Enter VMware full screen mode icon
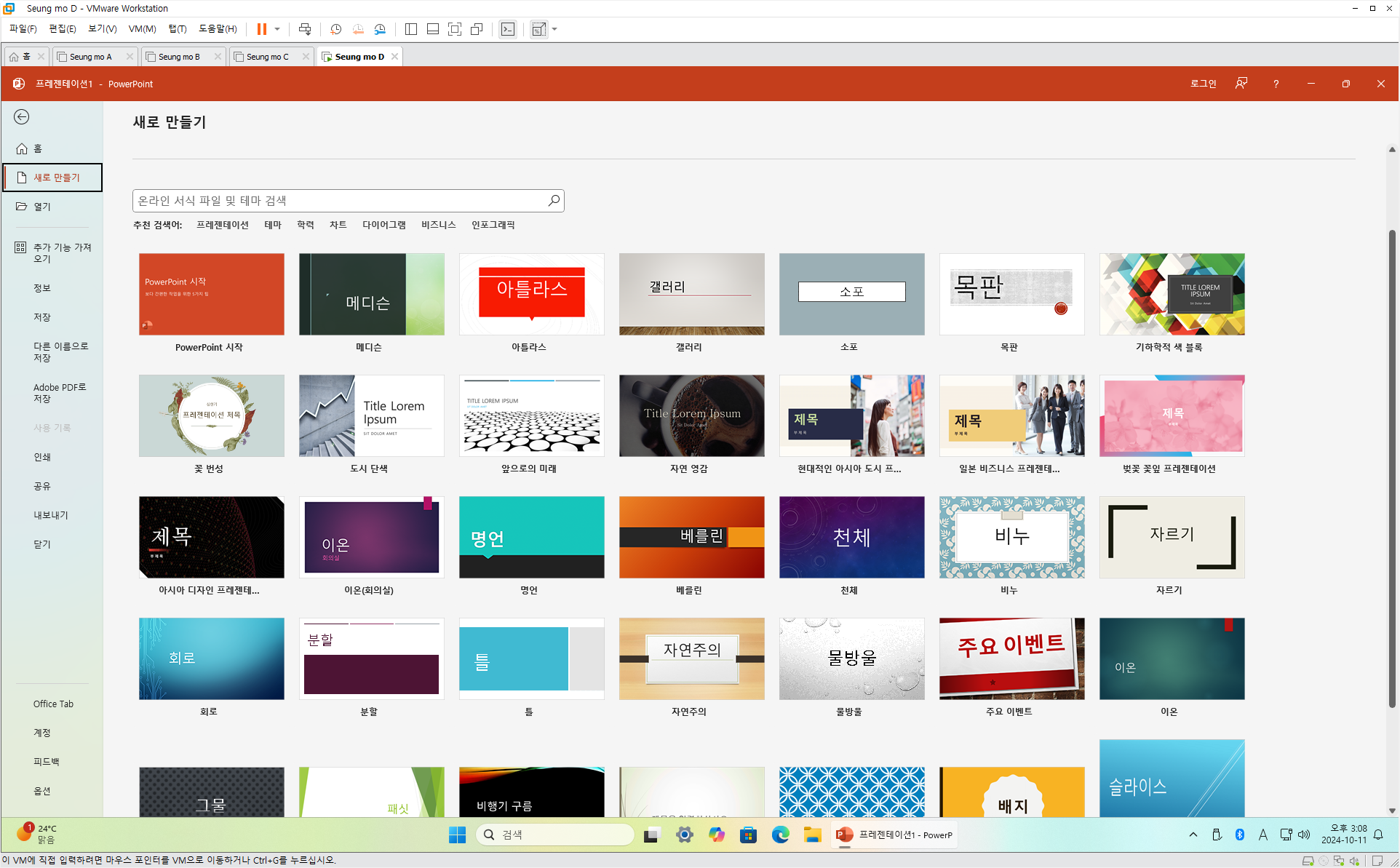 (455, 29)
